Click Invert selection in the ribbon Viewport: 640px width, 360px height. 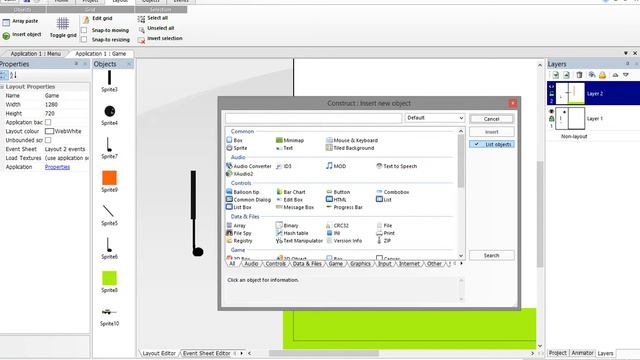pyautogui.click(x=160, y=39)
